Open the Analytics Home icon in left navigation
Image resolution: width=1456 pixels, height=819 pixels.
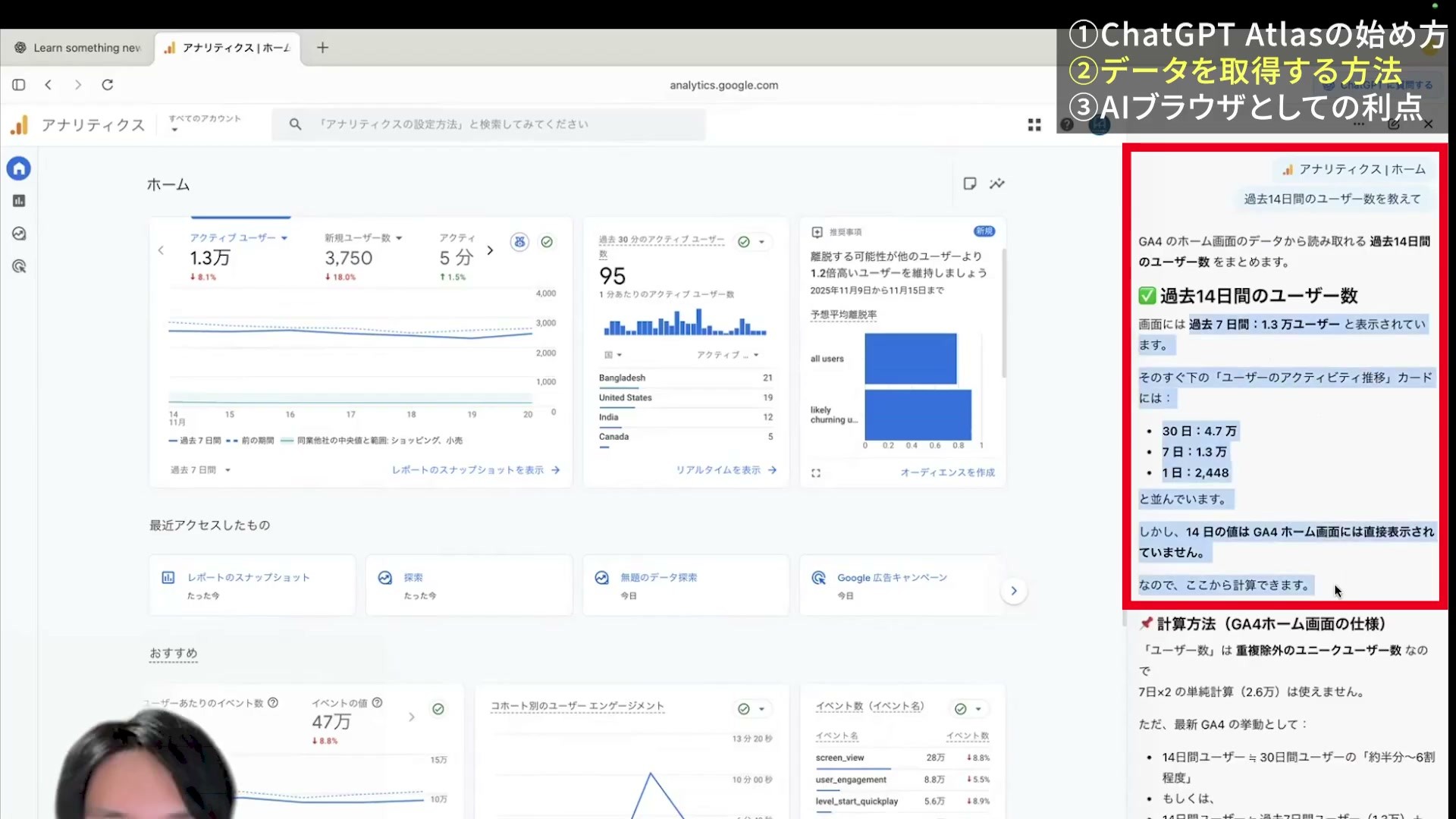pyautogui.click(x=19, y=168)
